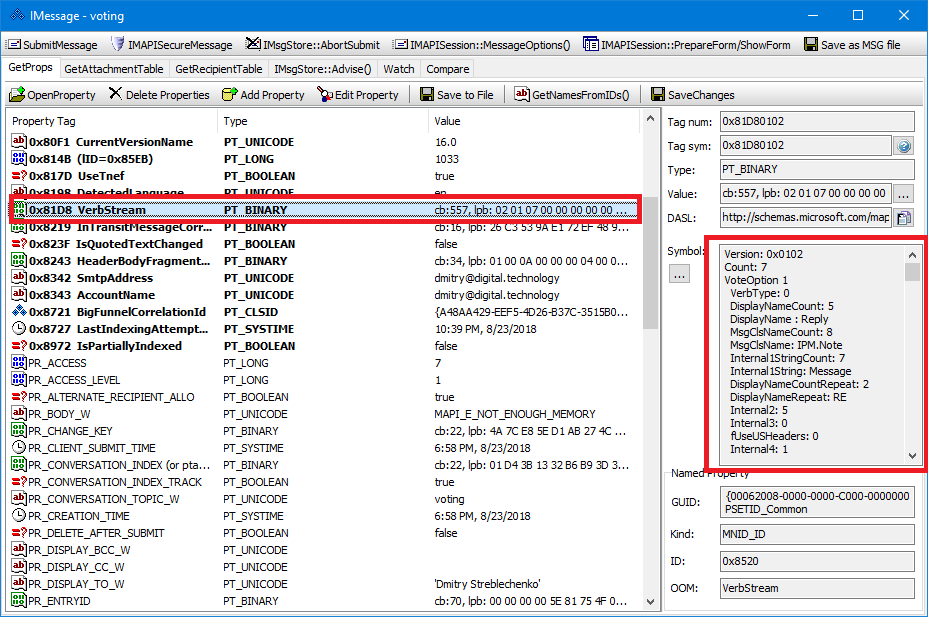Sort by the Value column header
Image resolution: width=928 pixels, height=617 pixels.
pos(534,121)
